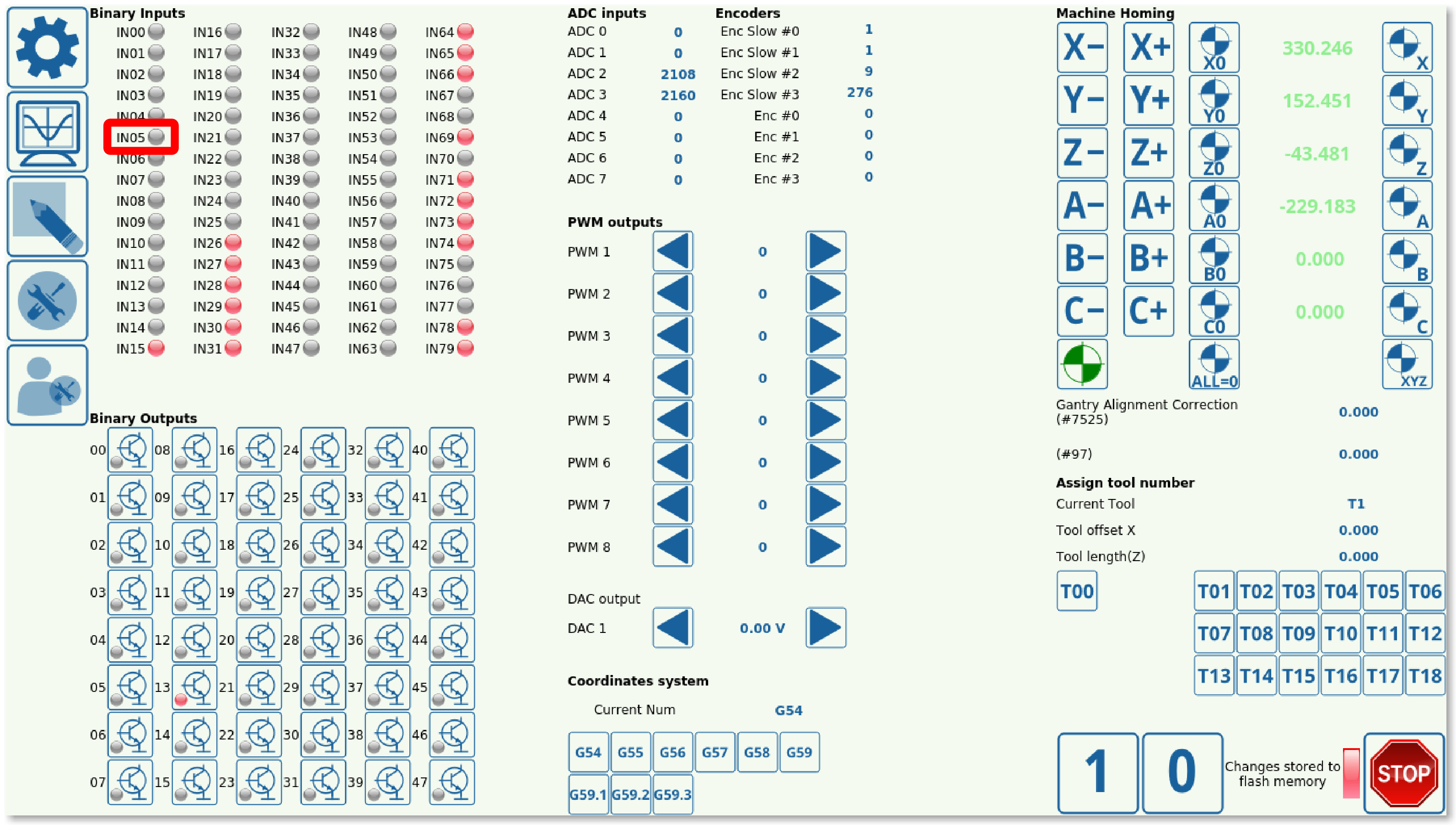Assign tool number T05
Screen dimensions: 1456x825
1382,591
